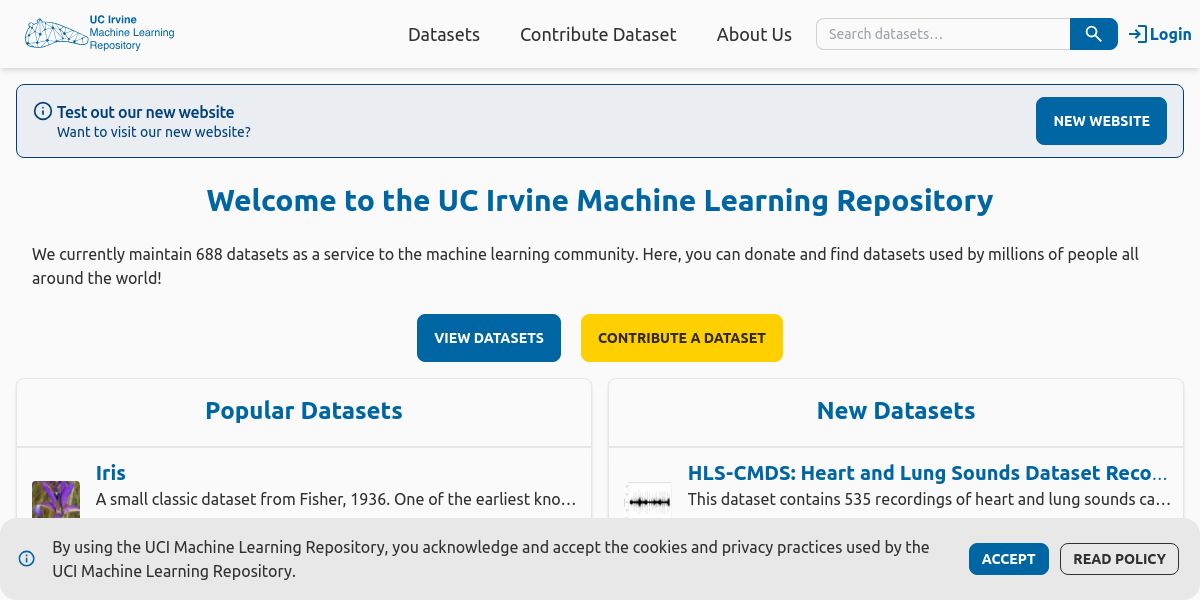Click the Login arrow icon
The image size is (1200, 600).
pos(1138,34)
